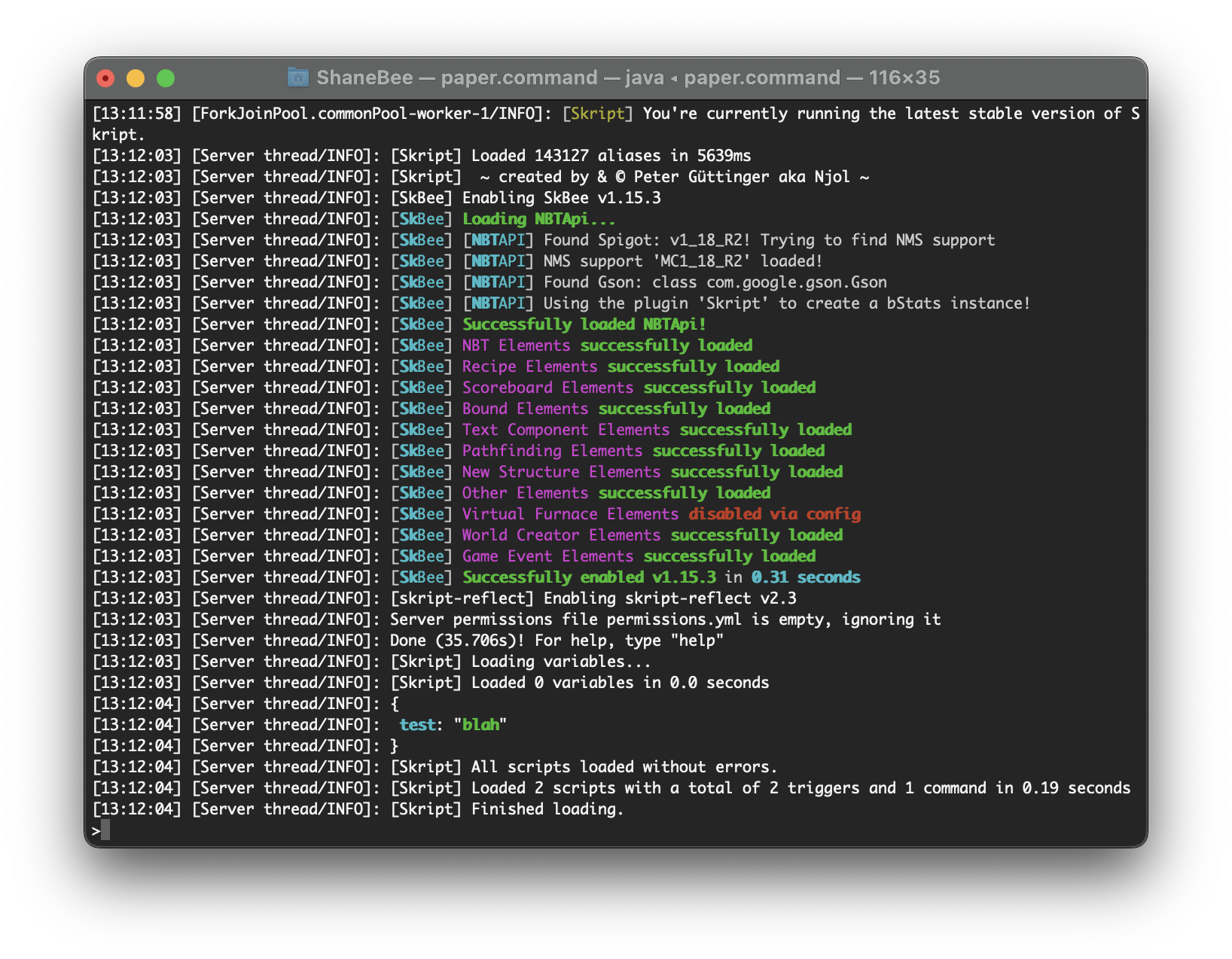
Task: Click the 'Pathfinding Elements' log text
Action: (552, 451)
